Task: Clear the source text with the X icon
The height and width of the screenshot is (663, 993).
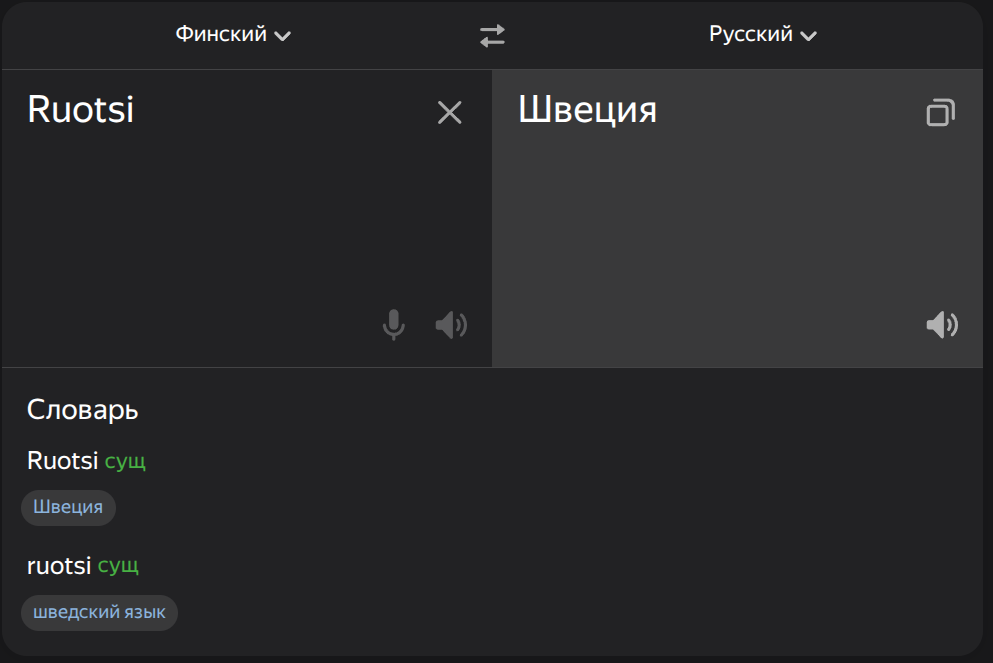Action: [450, 113]
